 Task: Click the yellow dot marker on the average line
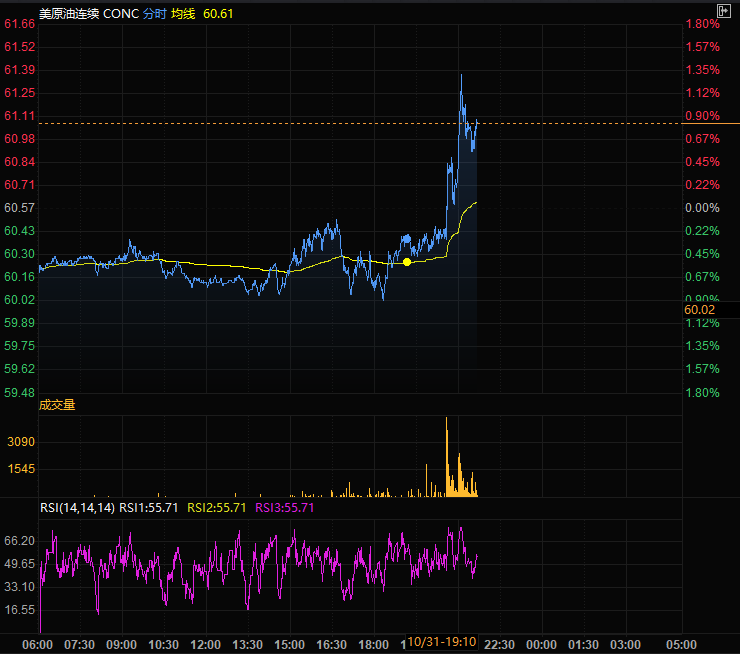tap(407, 262)
